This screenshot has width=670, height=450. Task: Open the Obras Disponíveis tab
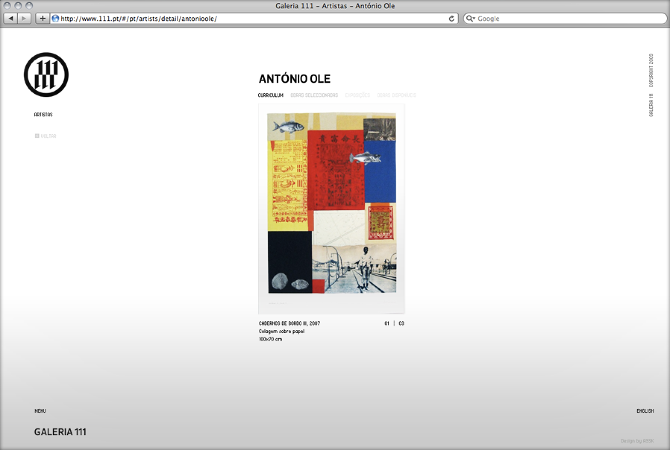pyautogui.click(x=397, y=95)
